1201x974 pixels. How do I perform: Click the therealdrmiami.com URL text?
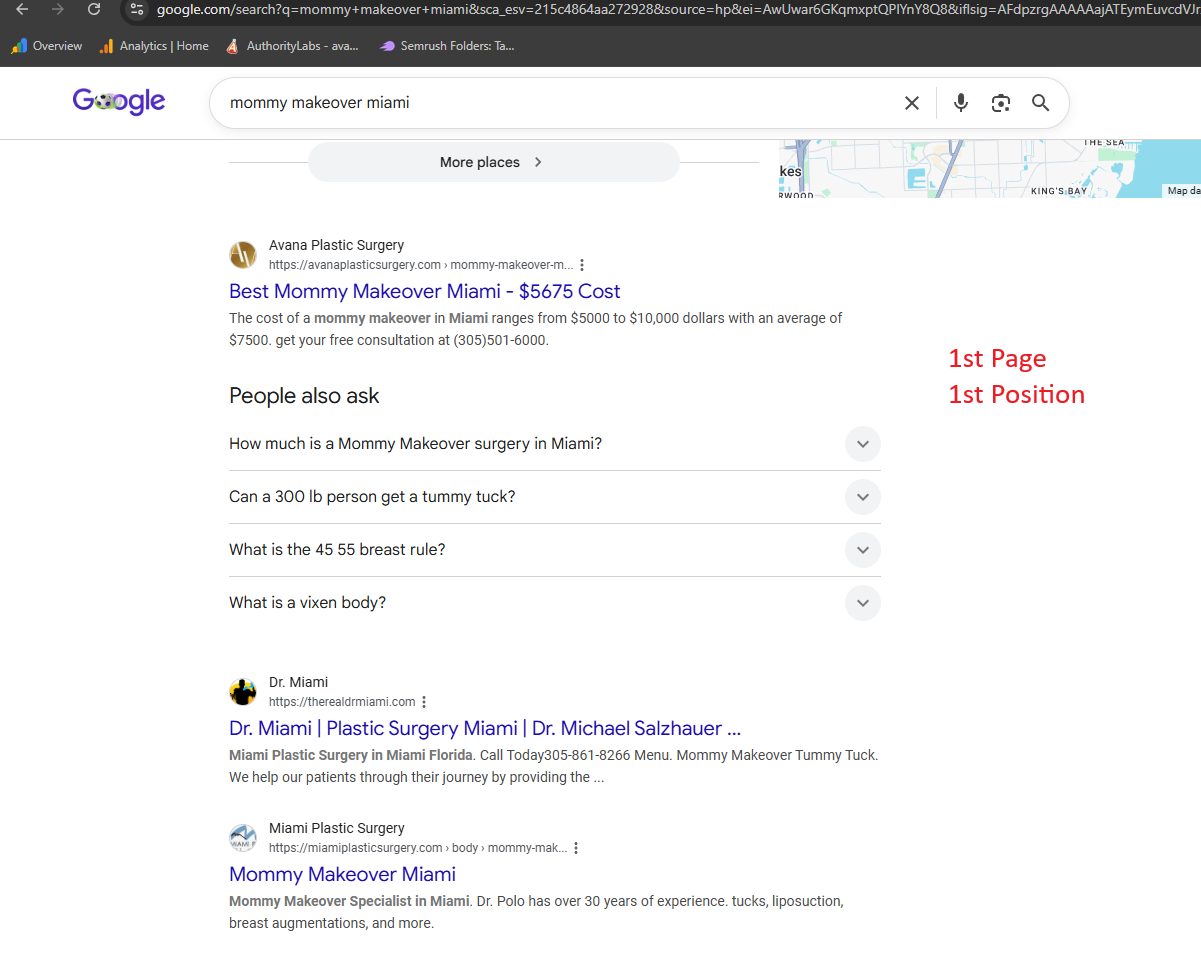(342, 702)
